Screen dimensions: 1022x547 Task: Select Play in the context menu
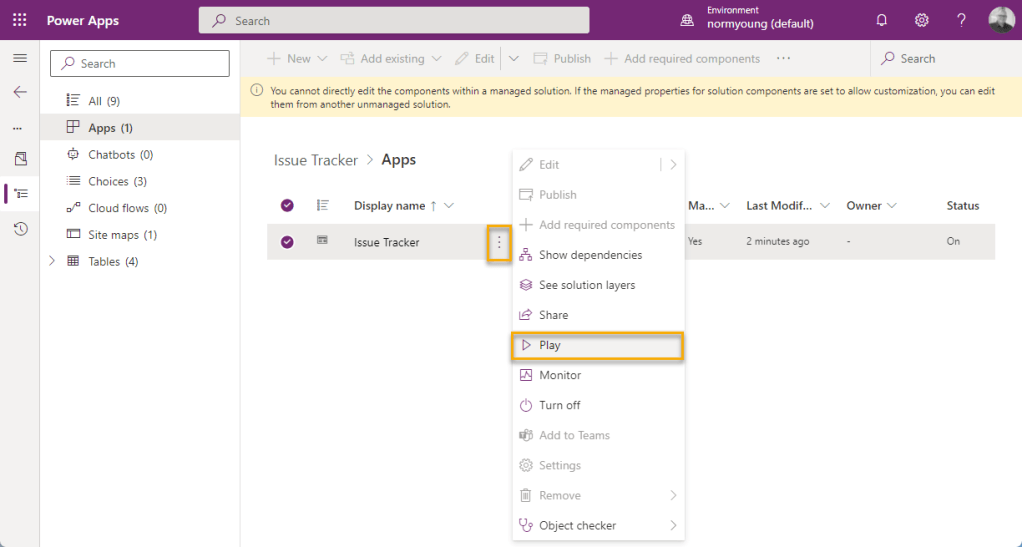click(598, 346)
